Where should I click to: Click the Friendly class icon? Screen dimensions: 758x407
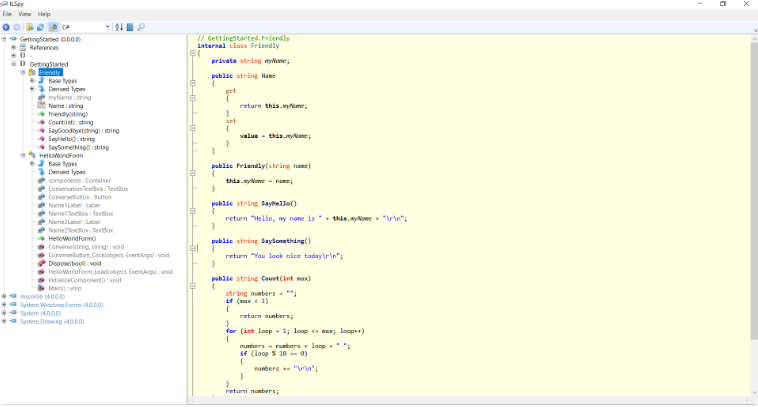click(x=32, y=73)
